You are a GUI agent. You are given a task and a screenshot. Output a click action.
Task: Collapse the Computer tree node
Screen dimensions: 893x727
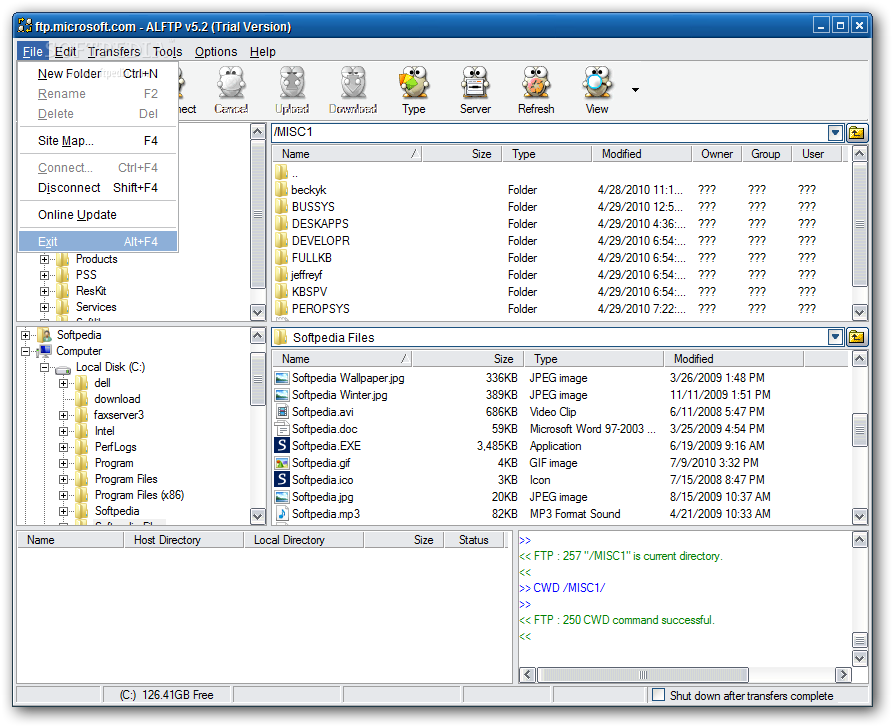[26, 351]
